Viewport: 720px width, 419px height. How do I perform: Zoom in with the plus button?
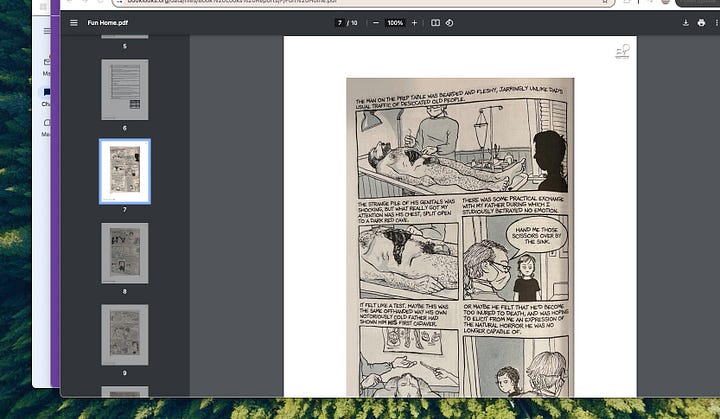[414, 23]
